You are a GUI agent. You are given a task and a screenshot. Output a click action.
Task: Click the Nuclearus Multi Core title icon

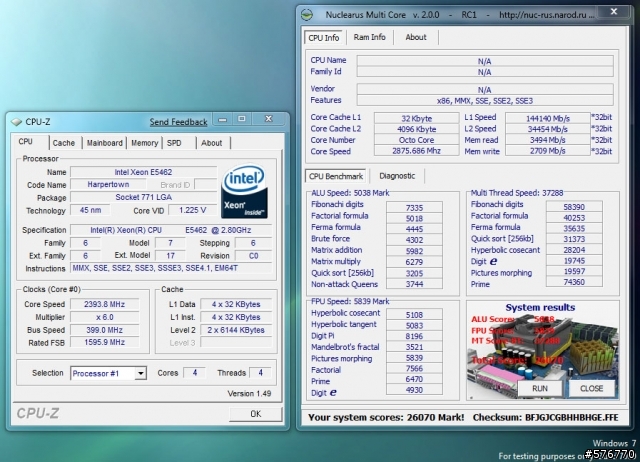coord(307,15)
